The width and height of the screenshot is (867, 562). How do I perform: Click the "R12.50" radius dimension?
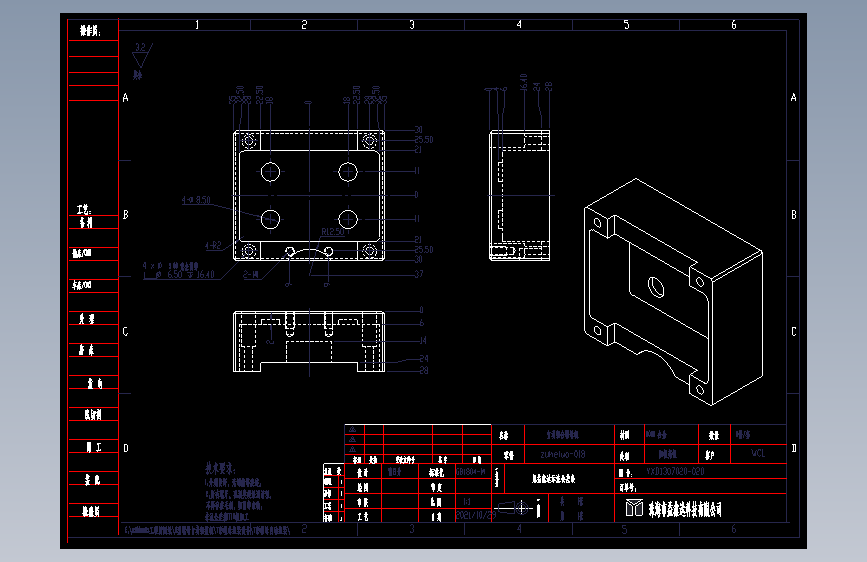(333, 232)
